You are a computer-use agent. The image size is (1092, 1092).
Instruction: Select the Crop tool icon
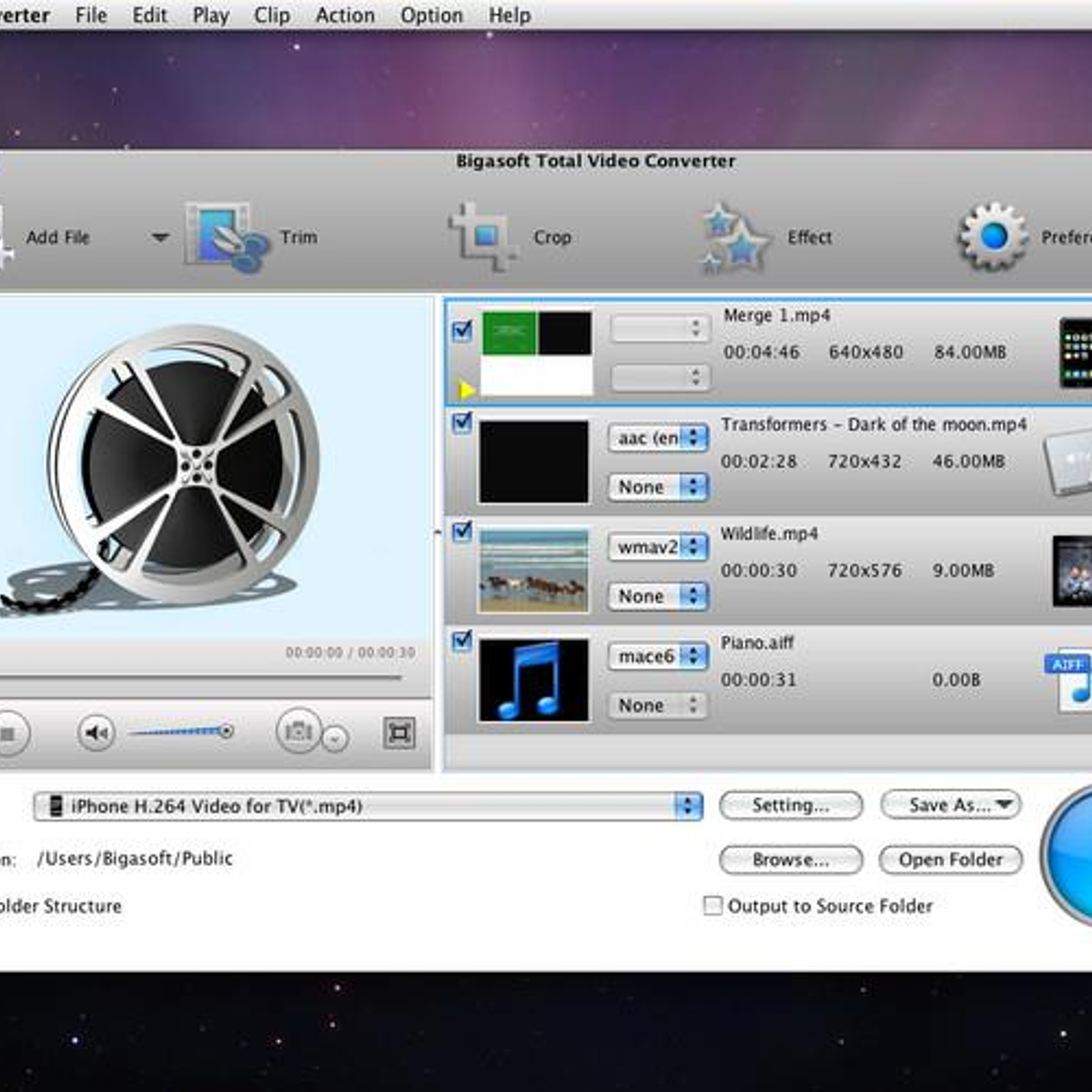pos(482,237)
